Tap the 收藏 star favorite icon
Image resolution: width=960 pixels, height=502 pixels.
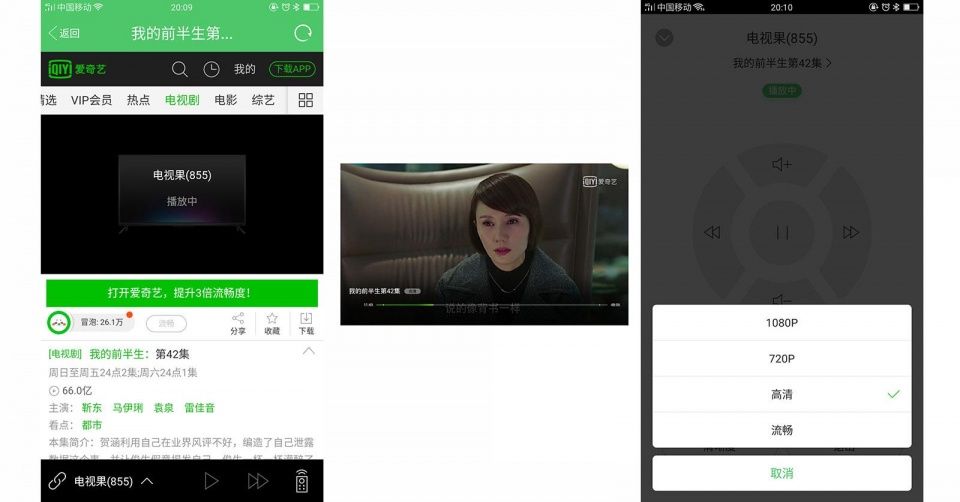coord(272,324)
